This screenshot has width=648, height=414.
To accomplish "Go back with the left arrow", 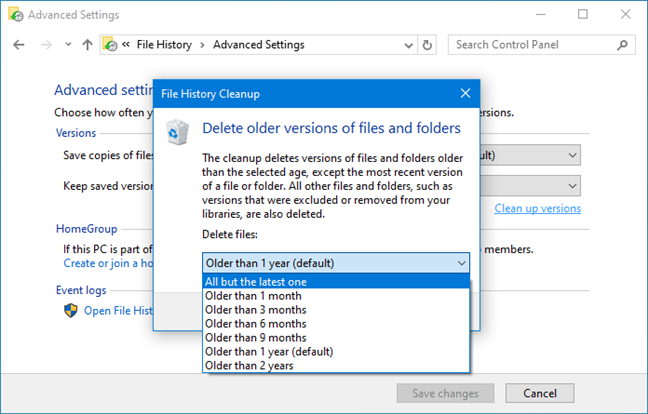I will pos(19,45).
